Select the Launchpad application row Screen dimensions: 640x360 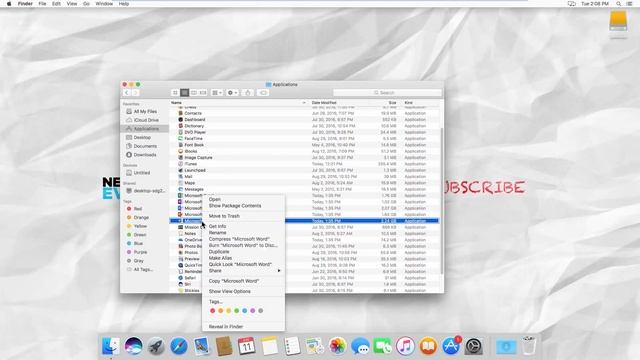(304, 170)
